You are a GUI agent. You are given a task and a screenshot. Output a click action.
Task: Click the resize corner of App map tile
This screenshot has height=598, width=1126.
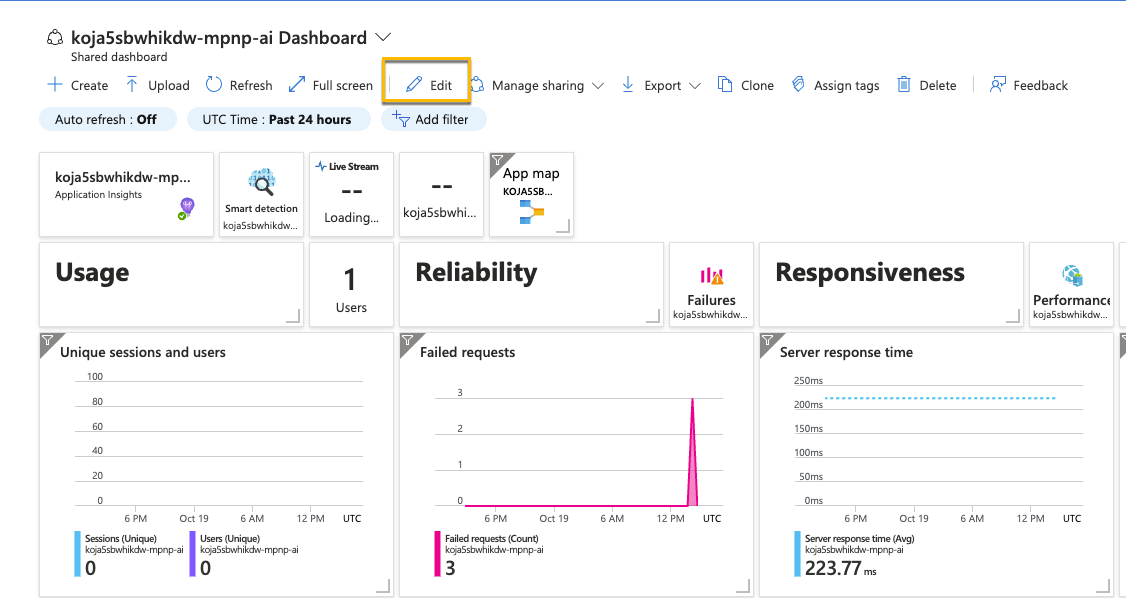click(564, 227)
